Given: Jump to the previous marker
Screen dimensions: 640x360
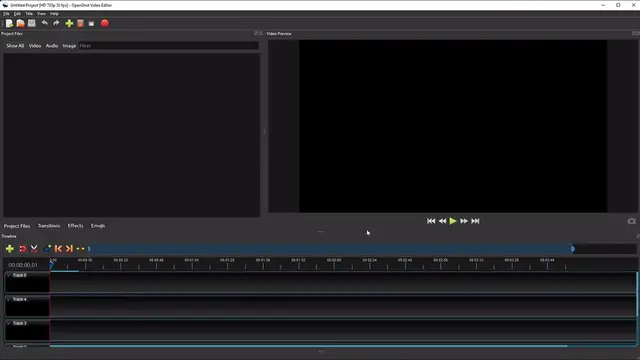Looking at the screenshot, I should tap(58, 249).
